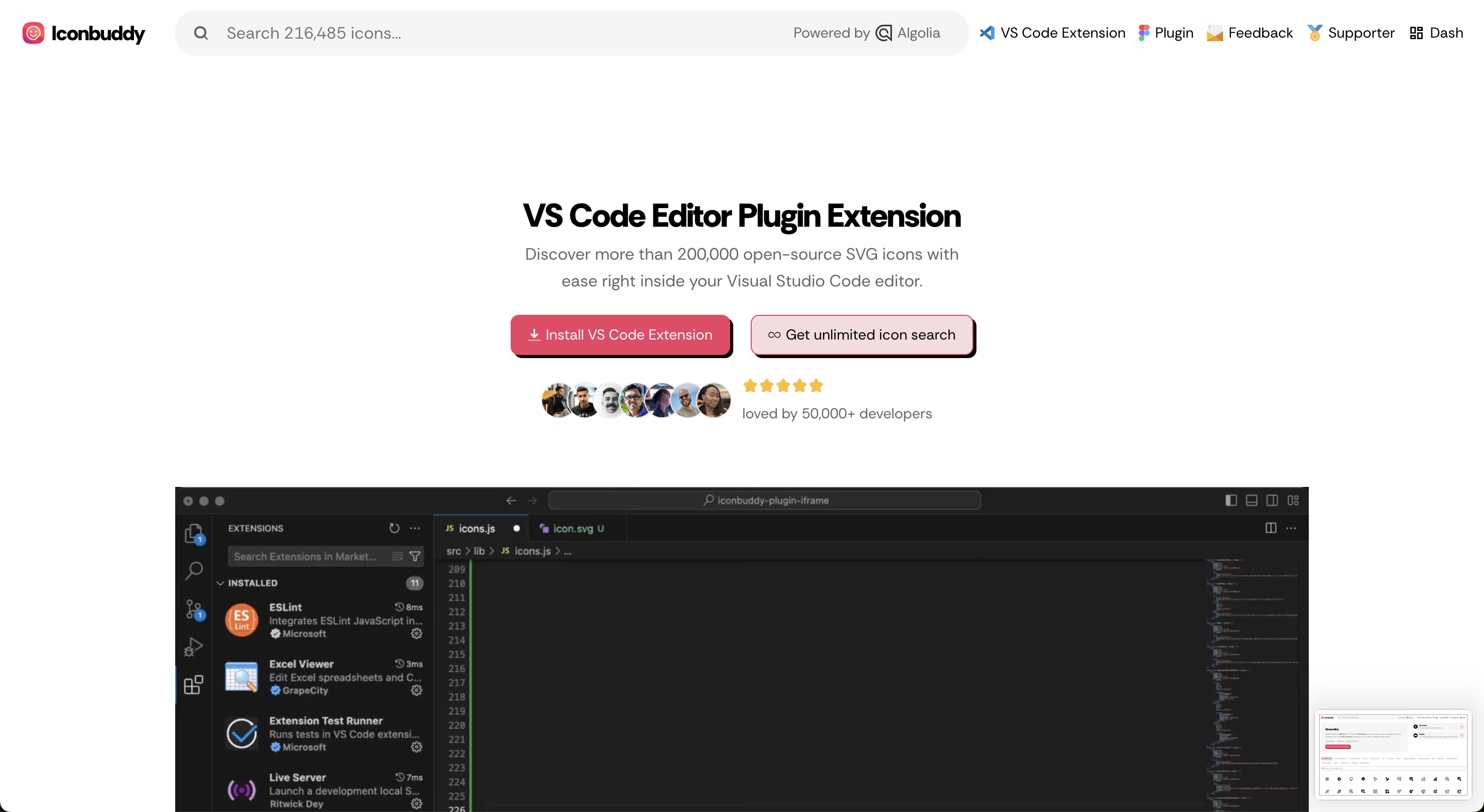Open the extensions filter funnel
The width and height of the screenshot is (1484, 812).
coord(415,556)
